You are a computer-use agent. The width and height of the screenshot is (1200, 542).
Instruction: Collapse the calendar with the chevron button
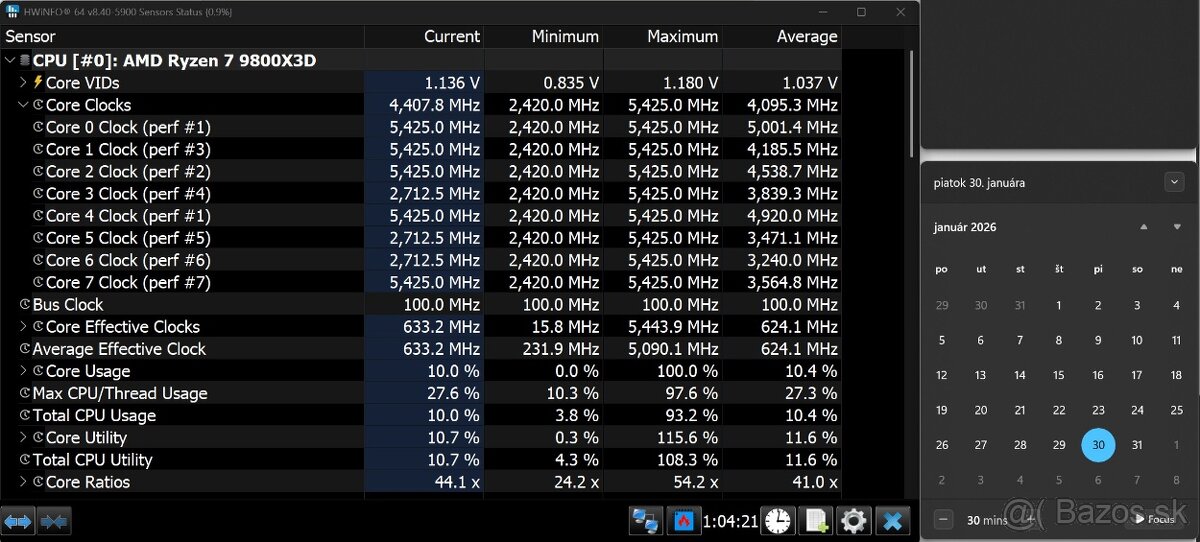[1174, 182]
